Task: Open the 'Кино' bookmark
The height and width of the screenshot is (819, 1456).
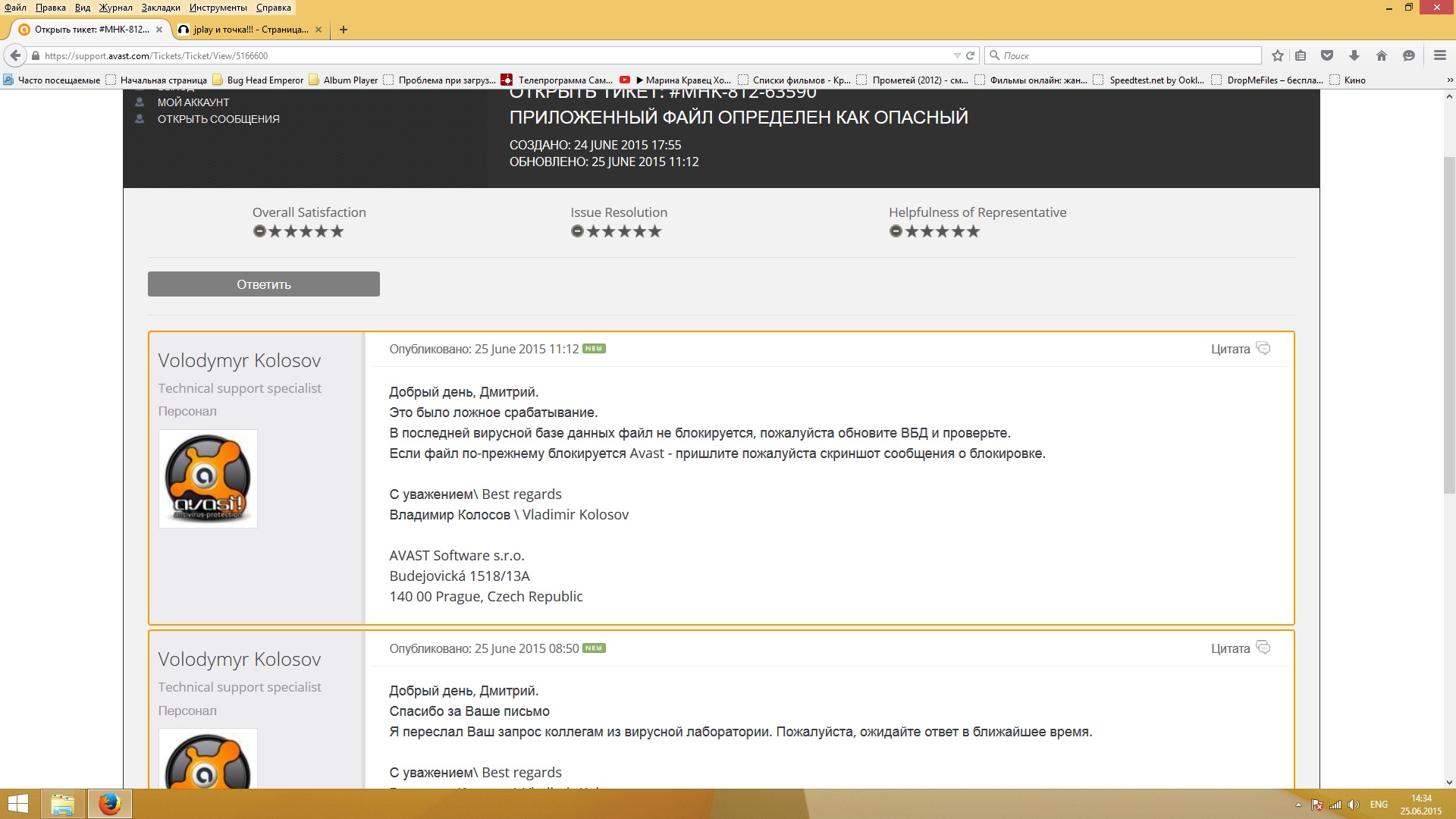Action: [1348, 80]
